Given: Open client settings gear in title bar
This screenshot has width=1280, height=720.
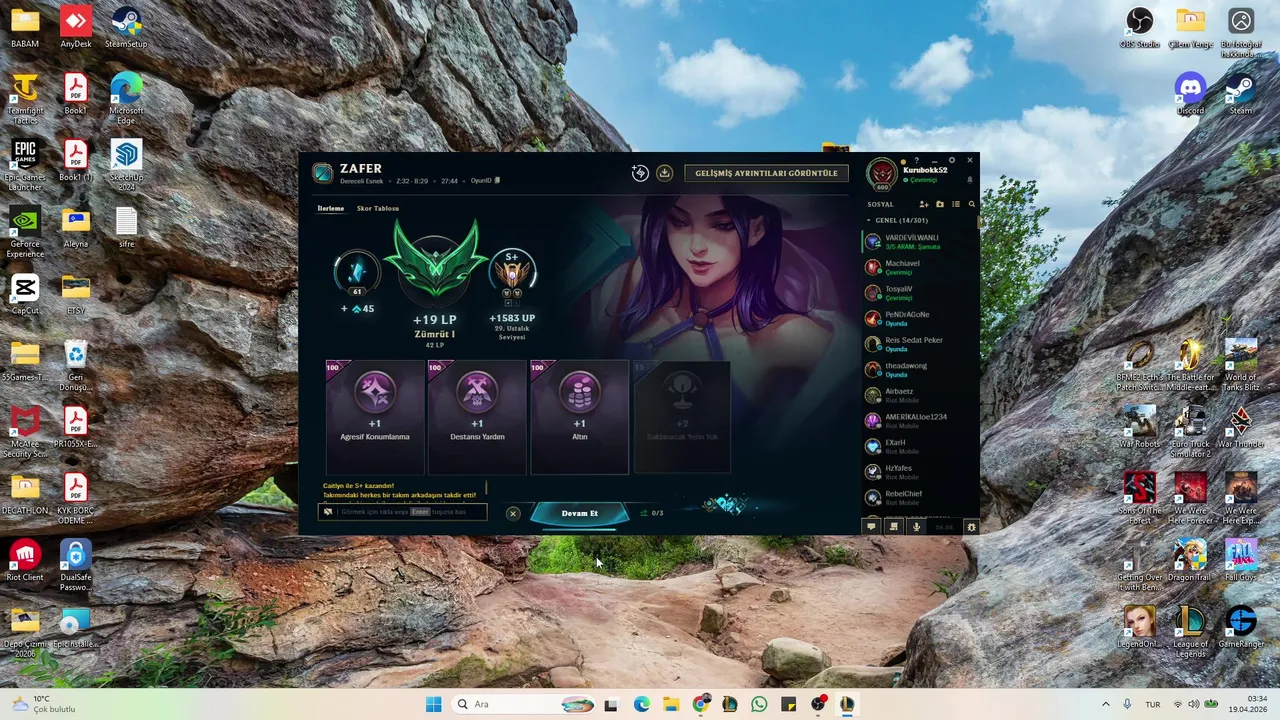Looking at the screenshot, I should pyautogui.click(x=952, y=160).
